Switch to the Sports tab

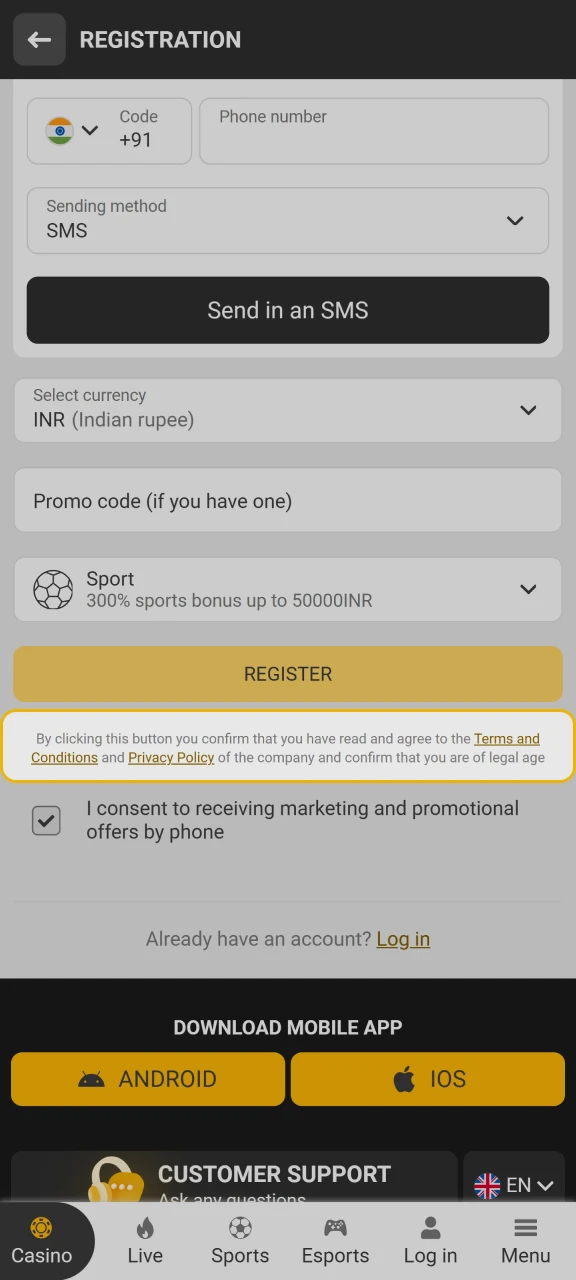tap(240, 1227)
